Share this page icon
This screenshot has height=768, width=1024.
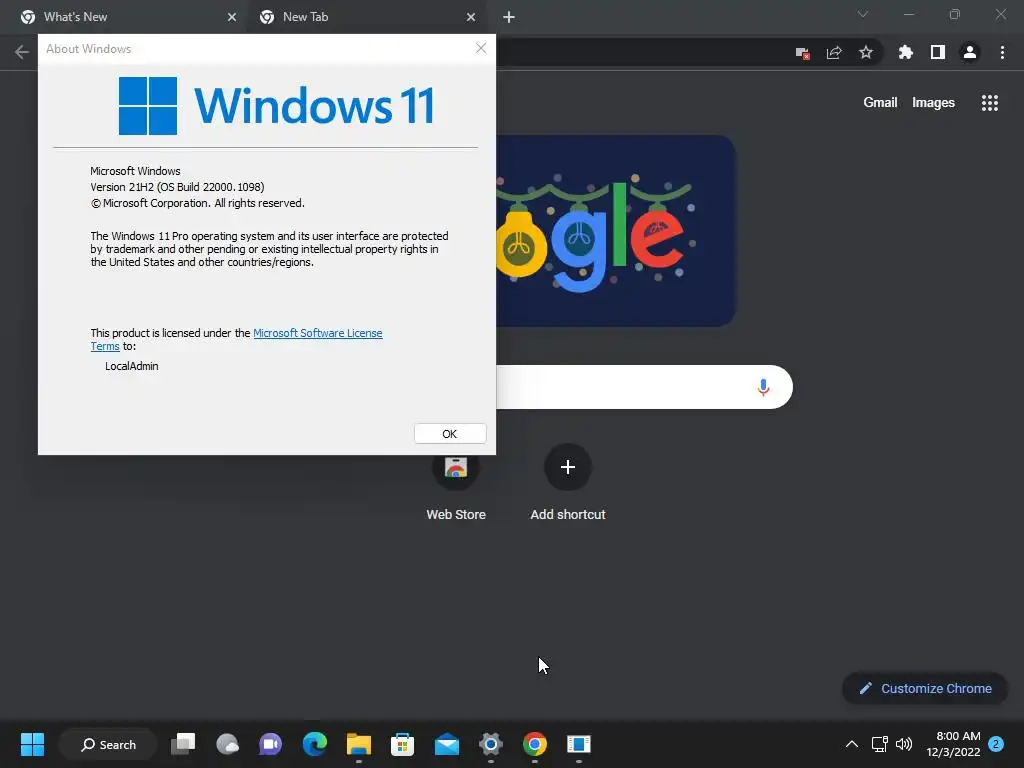point(834,53)
